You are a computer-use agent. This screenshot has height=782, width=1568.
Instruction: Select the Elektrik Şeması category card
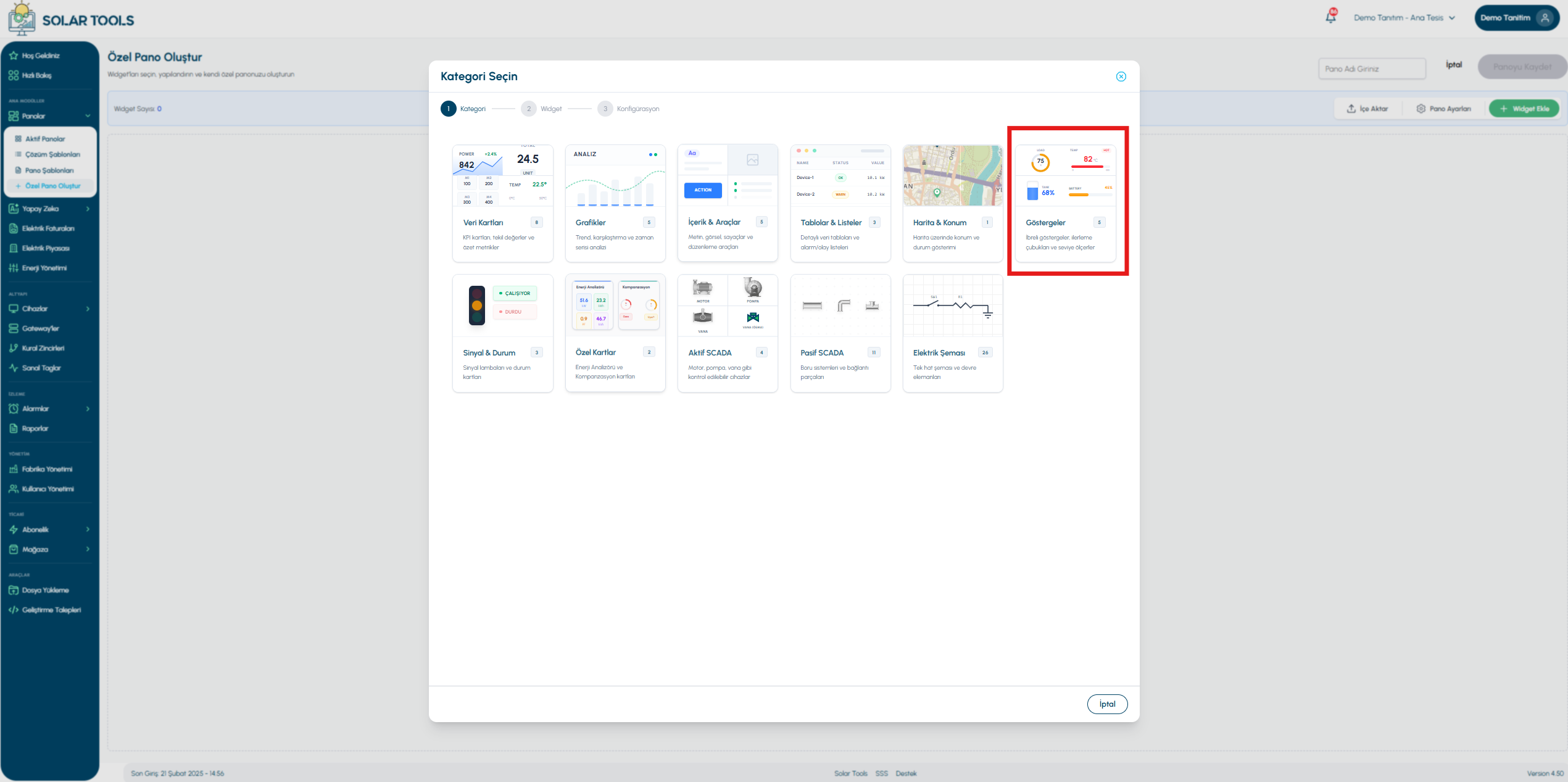(x=953, y=333)
